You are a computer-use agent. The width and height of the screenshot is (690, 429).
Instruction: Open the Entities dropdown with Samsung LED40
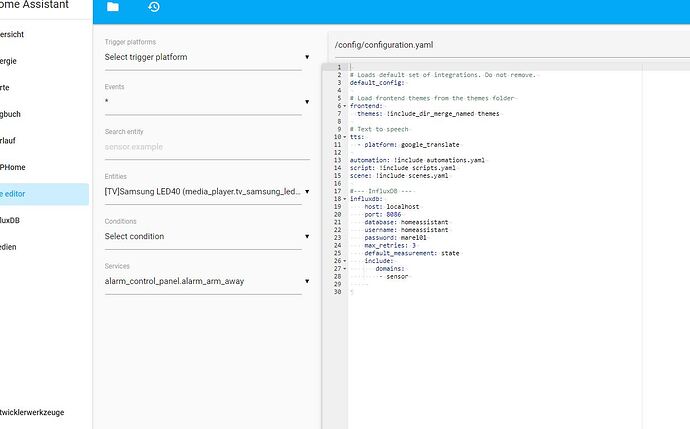pos(207,191)
